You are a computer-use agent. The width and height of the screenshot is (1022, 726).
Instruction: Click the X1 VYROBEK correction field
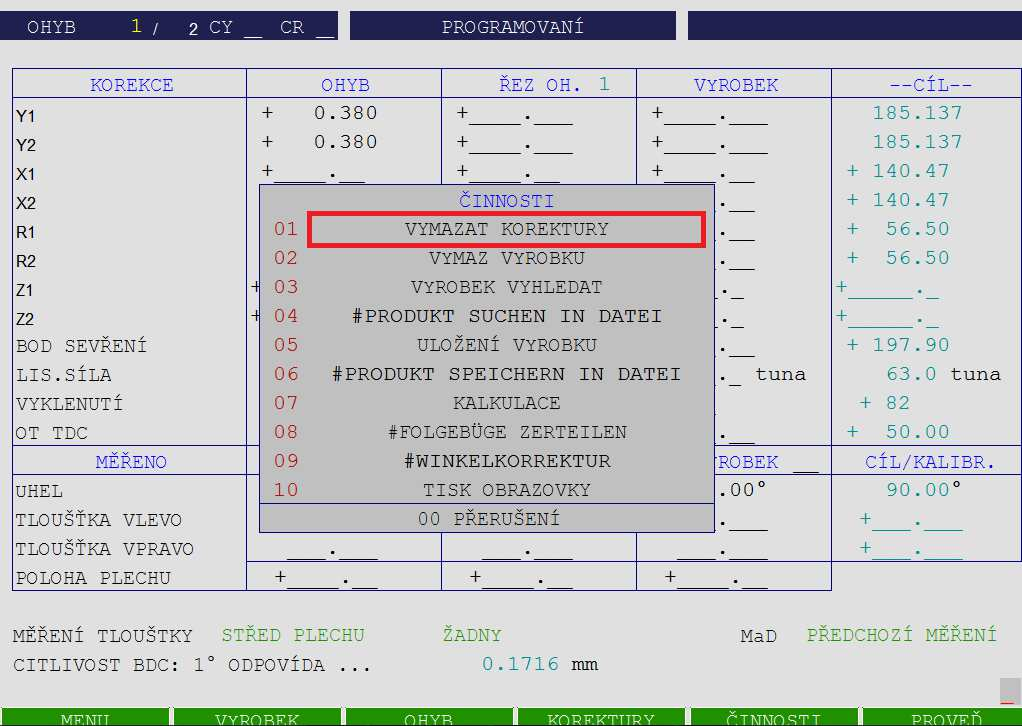703,172
